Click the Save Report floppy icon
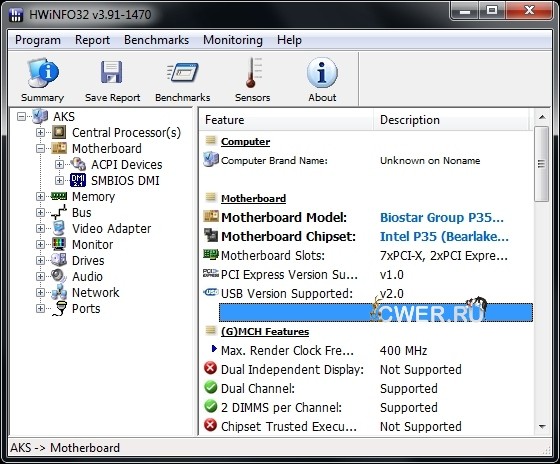Screen dimensions: 560x464 point(111,72)
